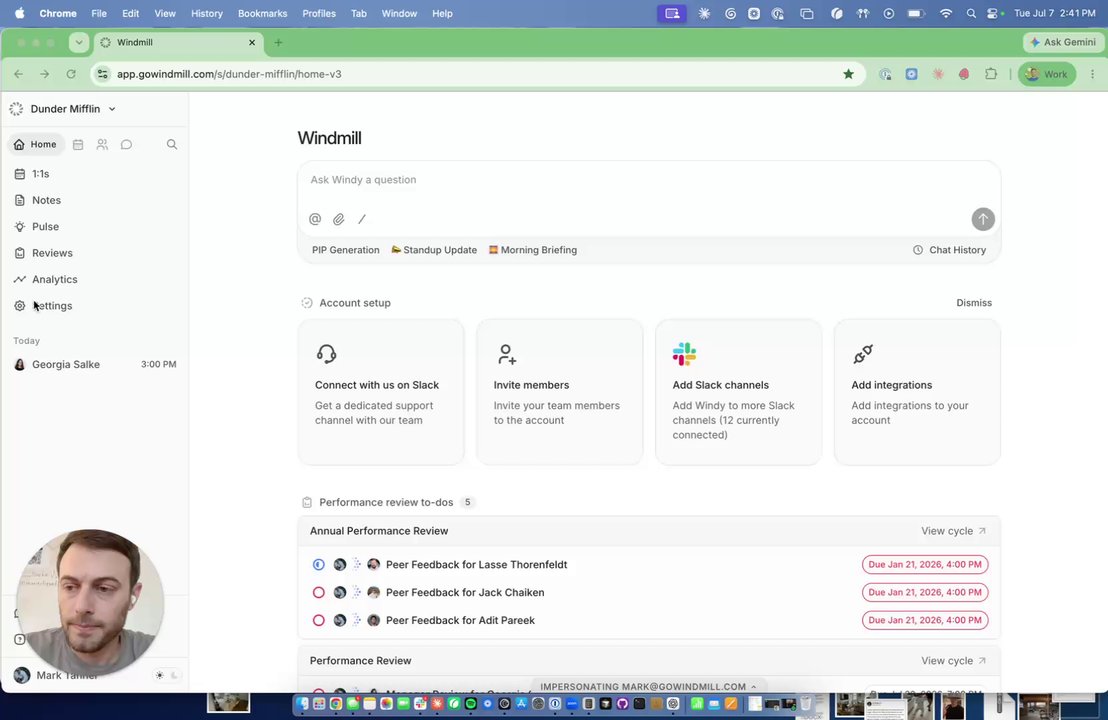Bookmark this page with star icon
The image size is (1108, 720).
point(848,74)
